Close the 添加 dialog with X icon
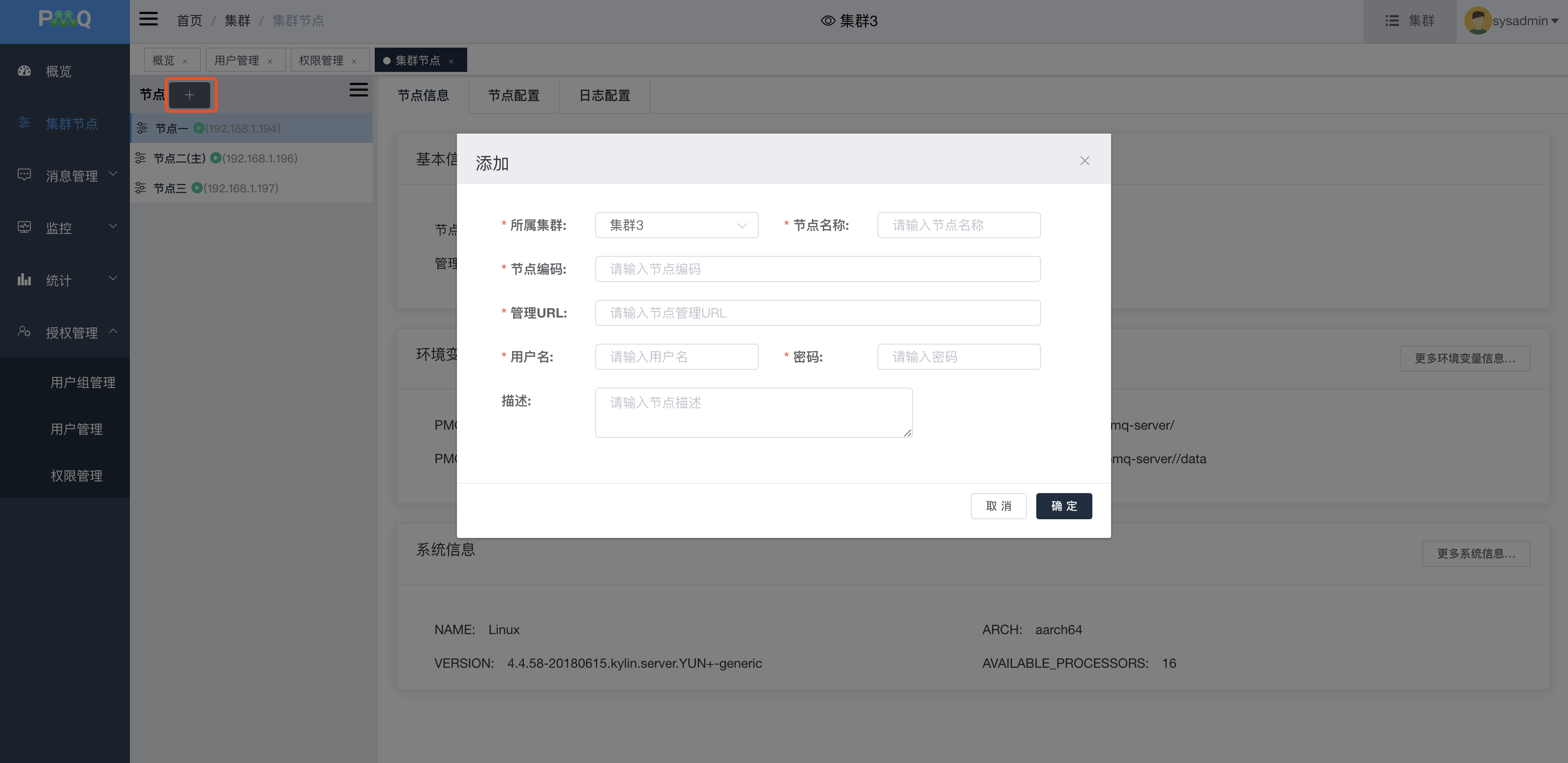The width and height of the screenshot is (1568, 763). click(x=1084, y=161)
